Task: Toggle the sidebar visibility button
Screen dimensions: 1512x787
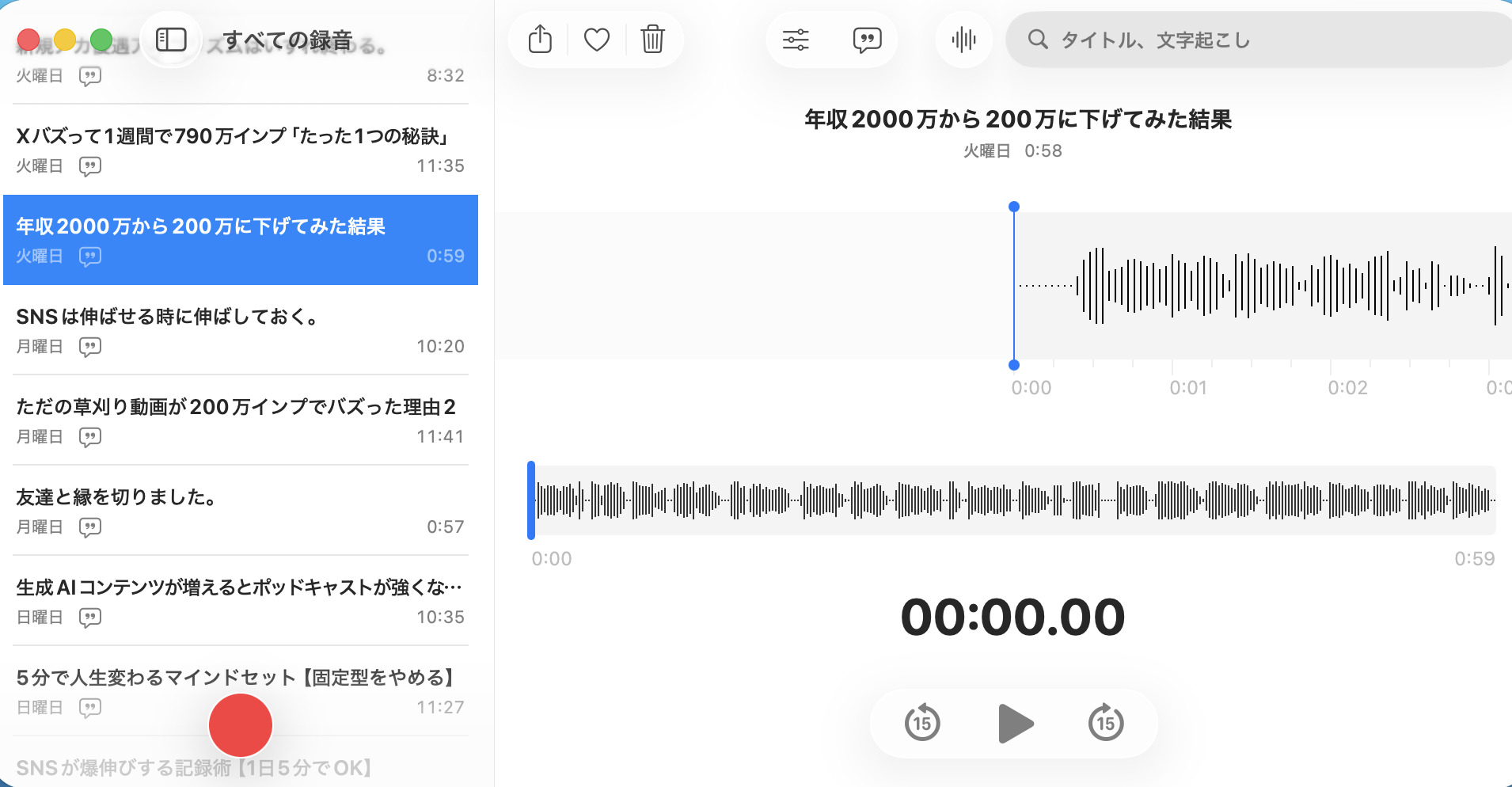Action: point(171,40)
